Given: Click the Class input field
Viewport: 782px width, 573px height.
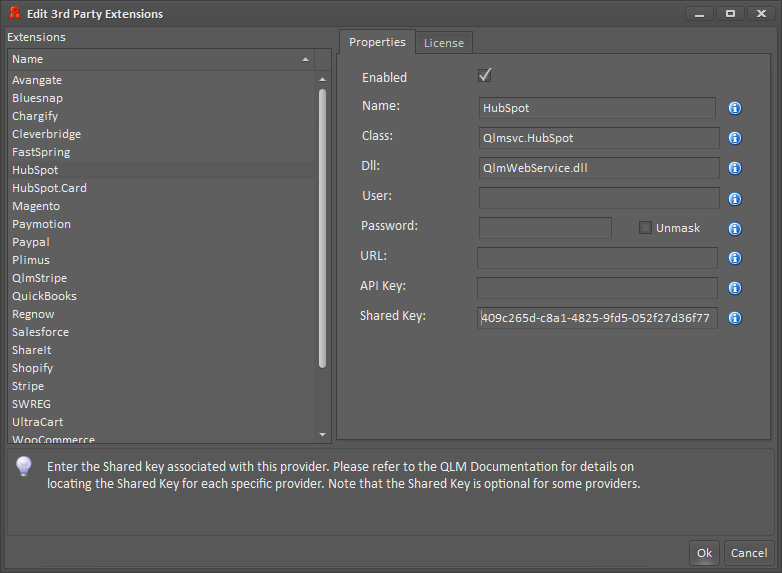Looking at the screenshot, I should click(x=599, y=138).
